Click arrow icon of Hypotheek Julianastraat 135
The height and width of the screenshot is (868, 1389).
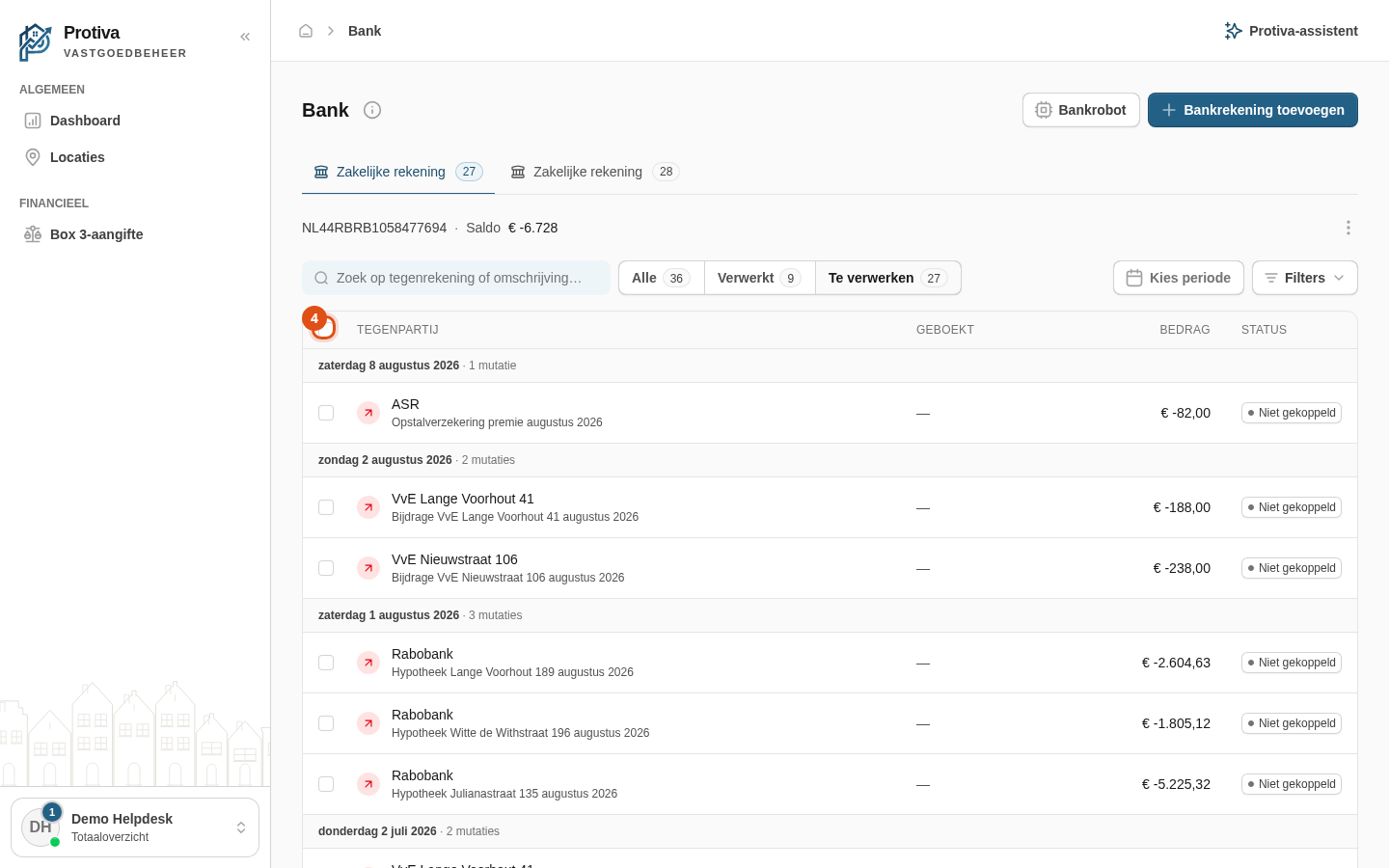click(x=368, y=784)
